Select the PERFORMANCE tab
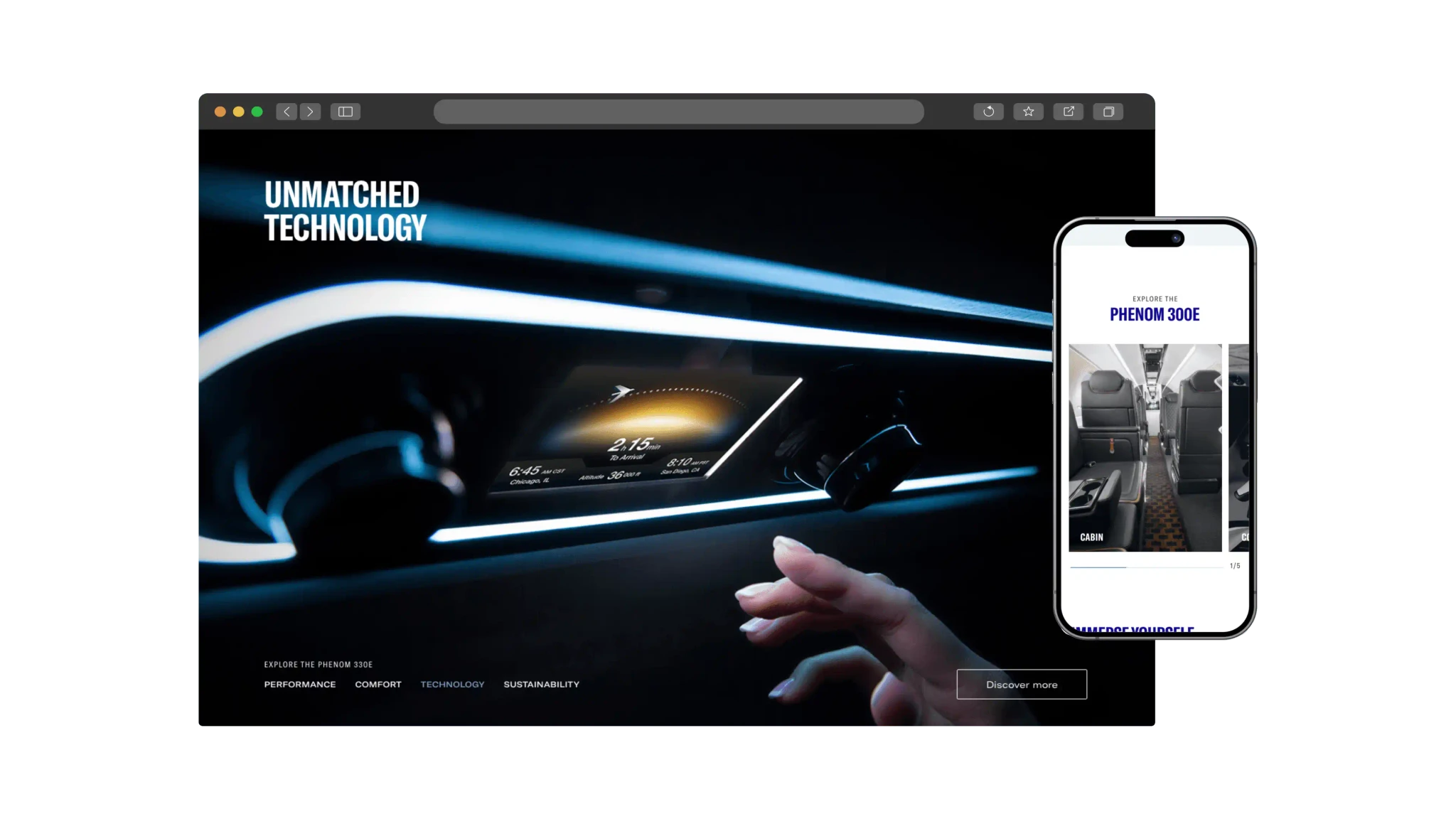Image resolution: width=1456 pixels, height=819 pixels. pyautogui.click(x=299, y=684)
